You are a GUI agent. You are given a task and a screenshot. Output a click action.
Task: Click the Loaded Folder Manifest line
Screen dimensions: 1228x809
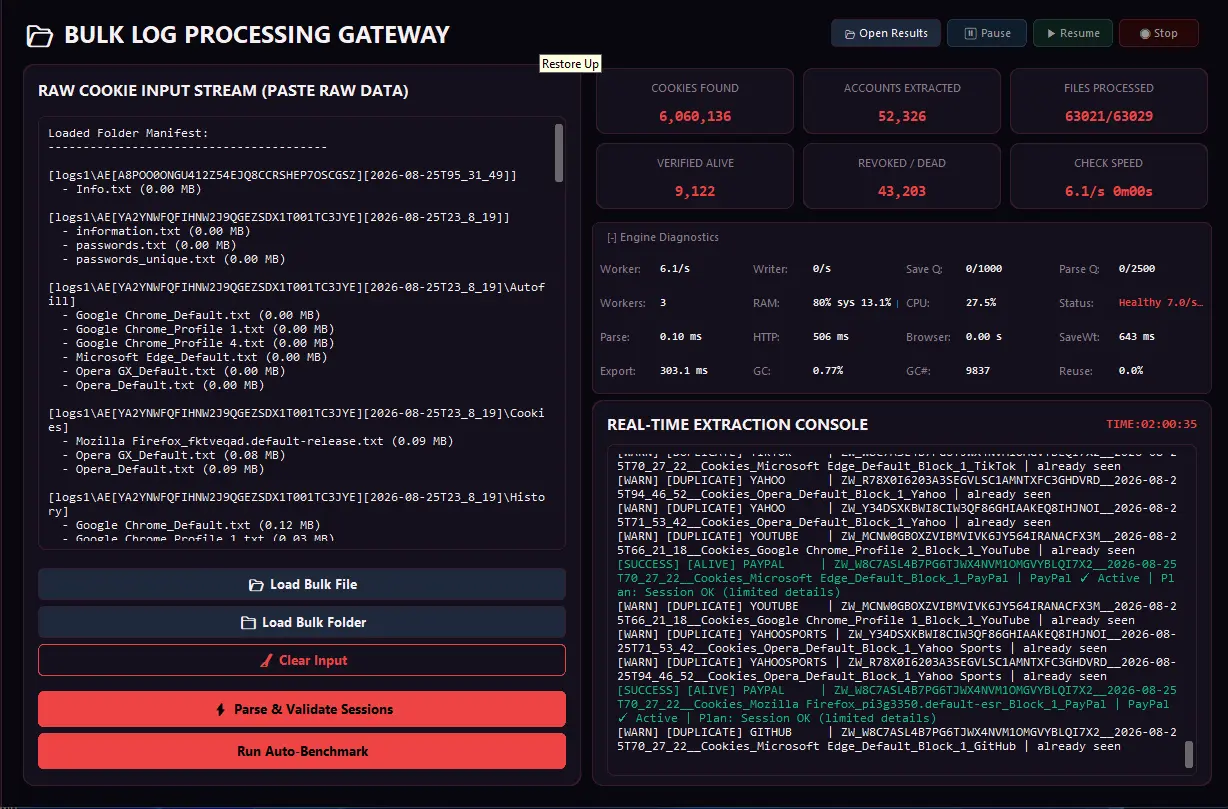coord(128,133)
